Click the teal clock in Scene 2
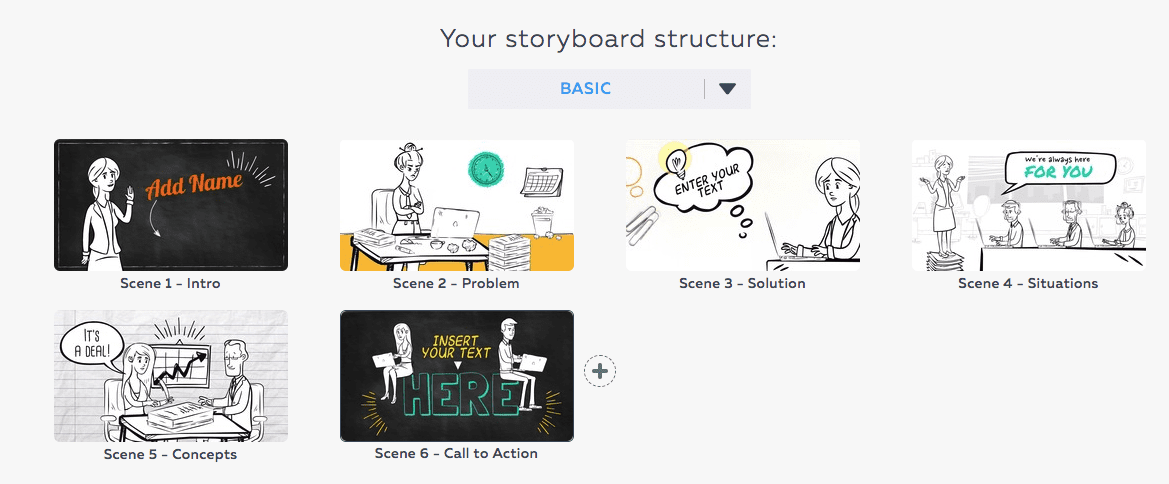This screenshot has height=484, width=1169. [487, 168]
